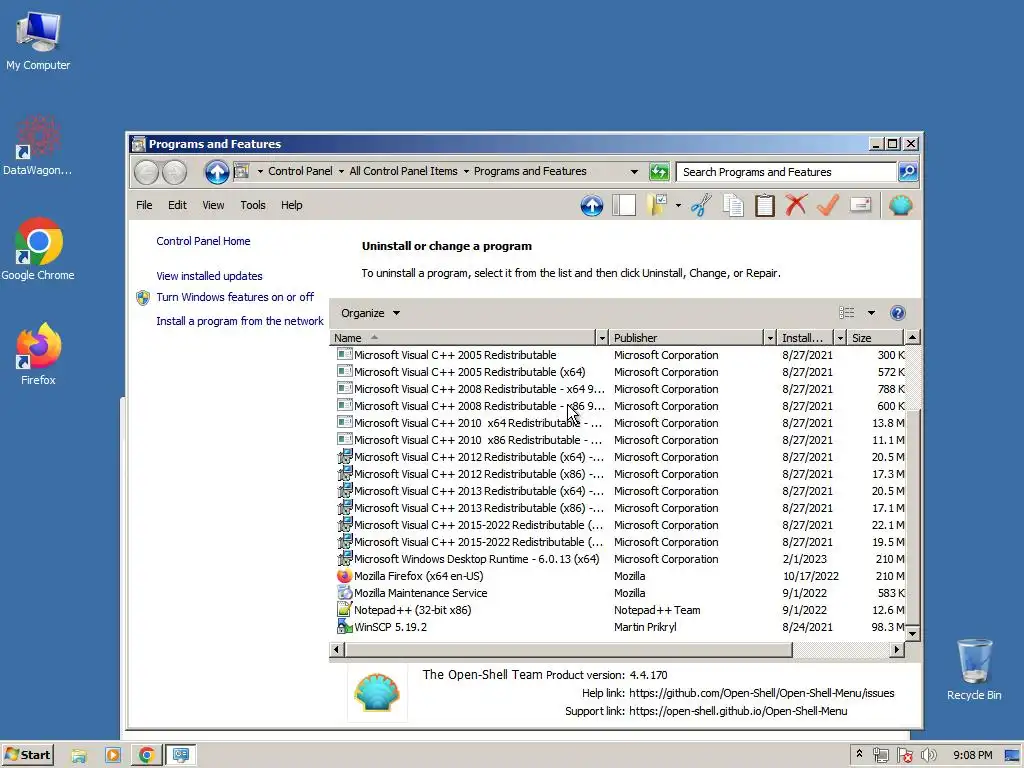1024x768 pixels.
Task: Click the vertical scrollbar down arrow
Action: 912,633
